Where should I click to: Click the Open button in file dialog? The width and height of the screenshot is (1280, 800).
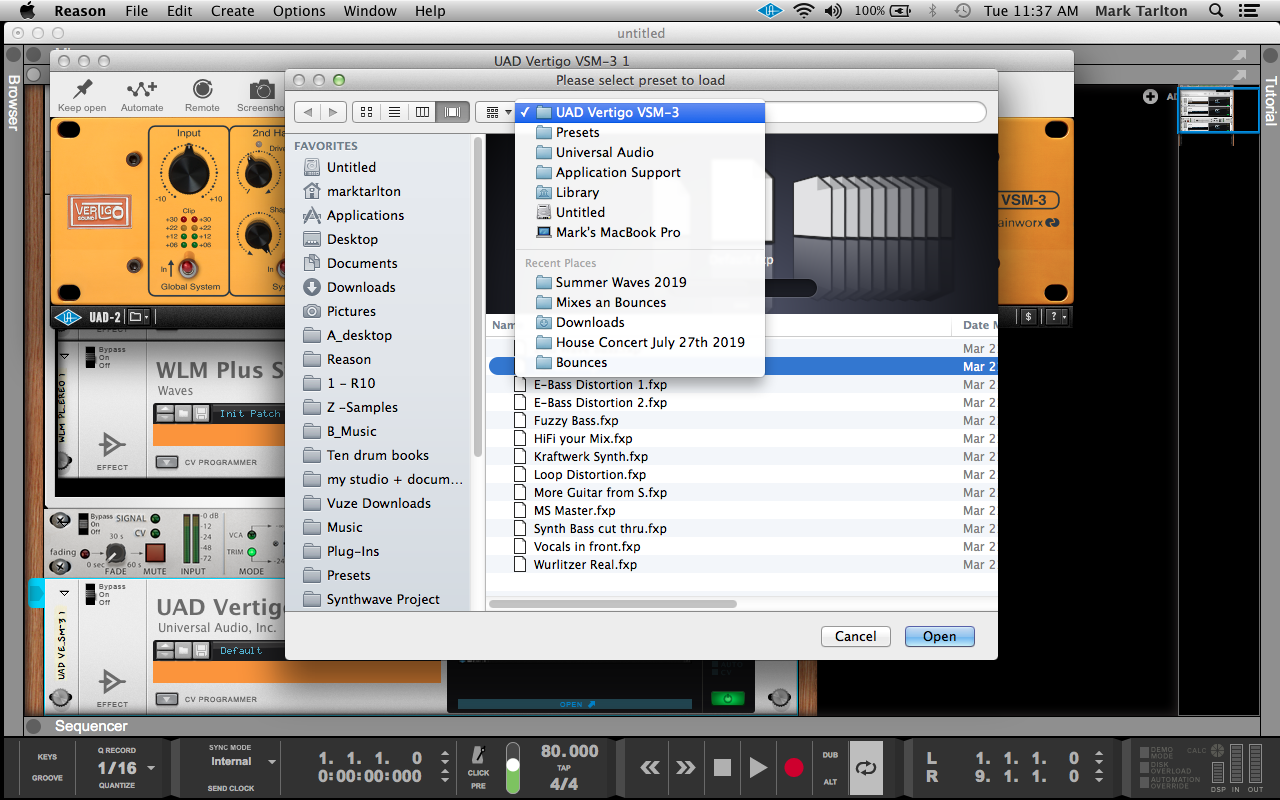click(939, 636)
